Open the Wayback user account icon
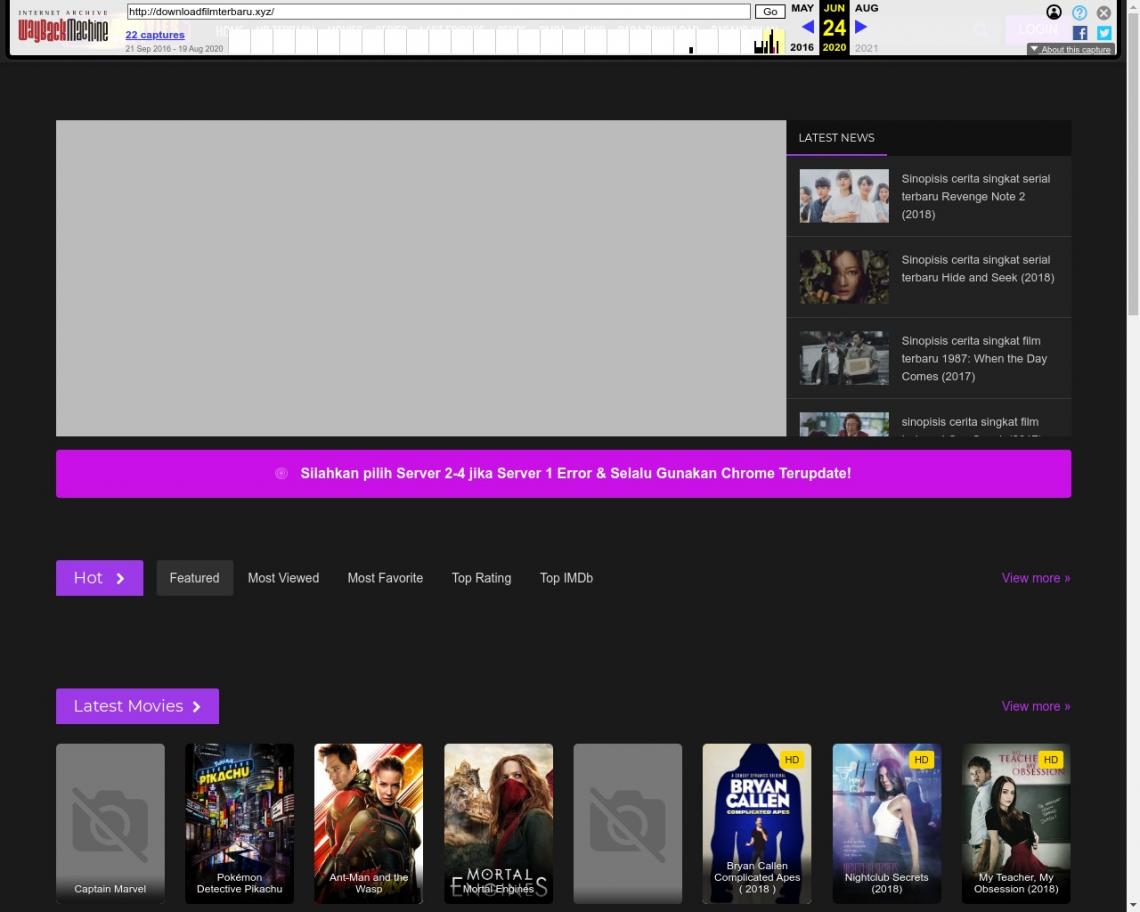Image resolution: width=1140 pixels, height=912 pixels. pos(1053,12)
